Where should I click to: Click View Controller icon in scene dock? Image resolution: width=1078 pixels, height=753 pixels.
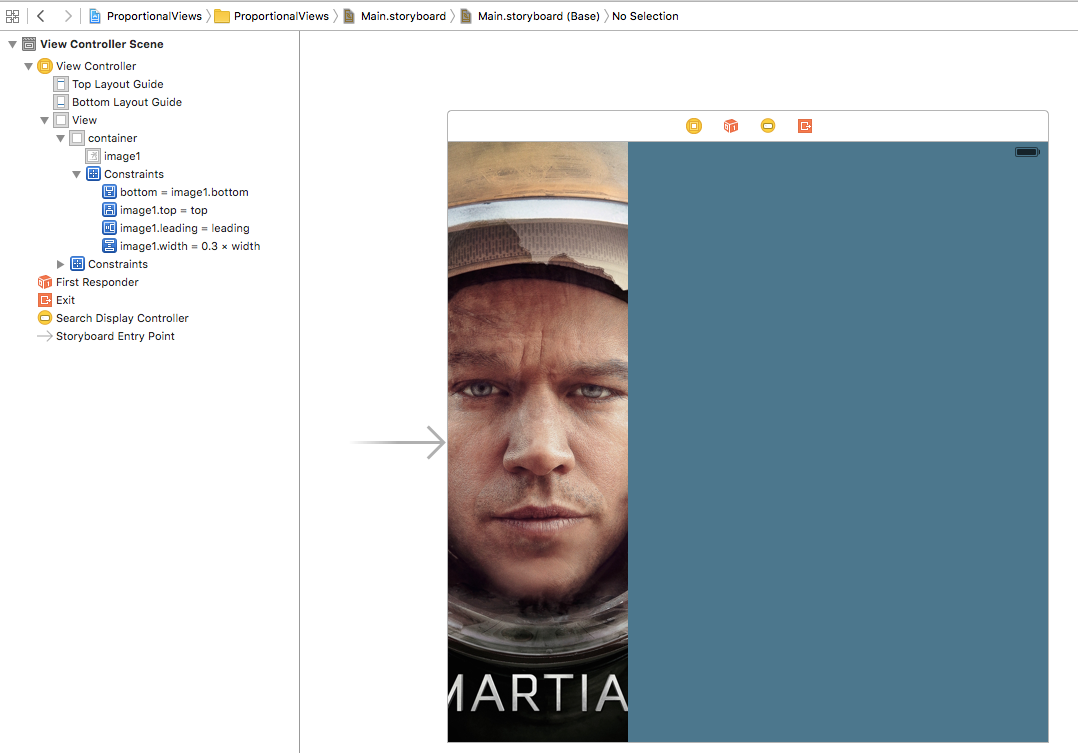coord(694,126)
